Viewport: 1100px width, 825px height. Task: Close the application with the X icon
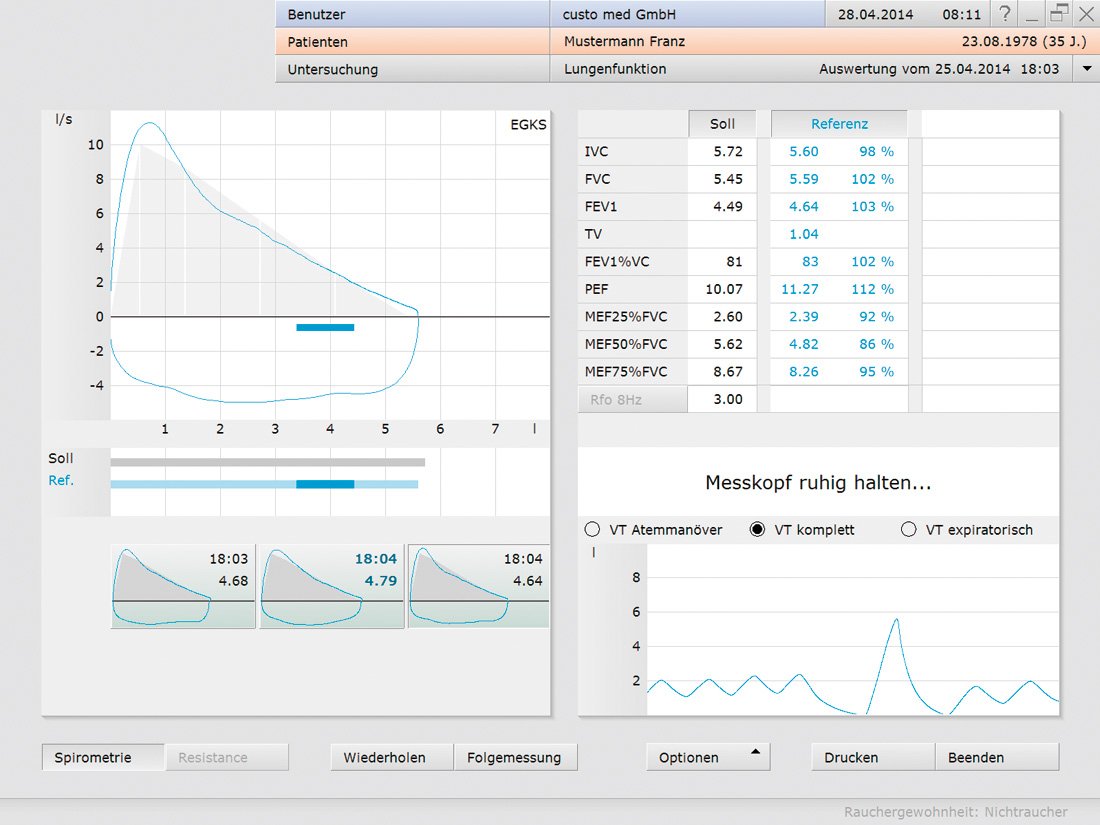pyautogui.click(x=1085, y=15)
